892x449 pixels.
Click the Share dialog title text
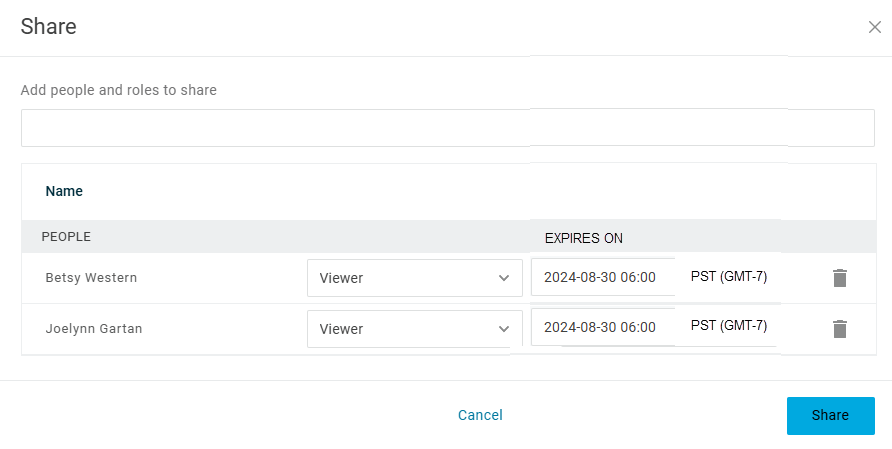pyautogui.click(x=48, y=27)
